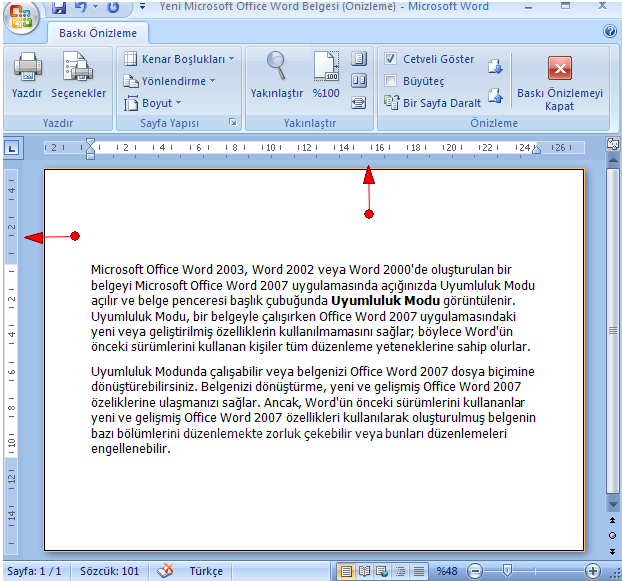622x581 pixels.
Task: Click the proofing errors icon in status bar
Action: click(165, 571)
